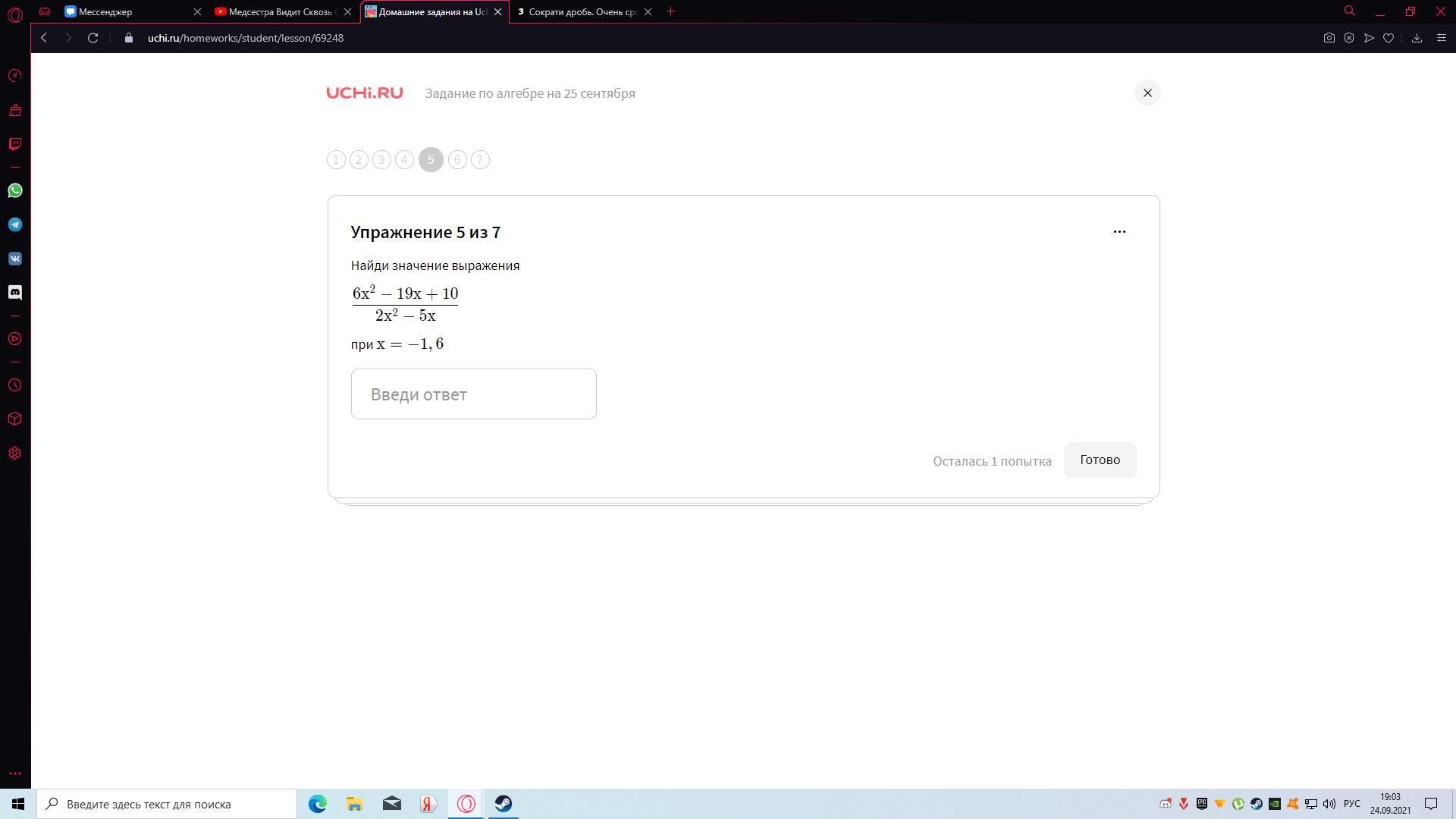Close the homework with X button
This screenshot has height=819, width=1456.
click(x=1147, y=93)
